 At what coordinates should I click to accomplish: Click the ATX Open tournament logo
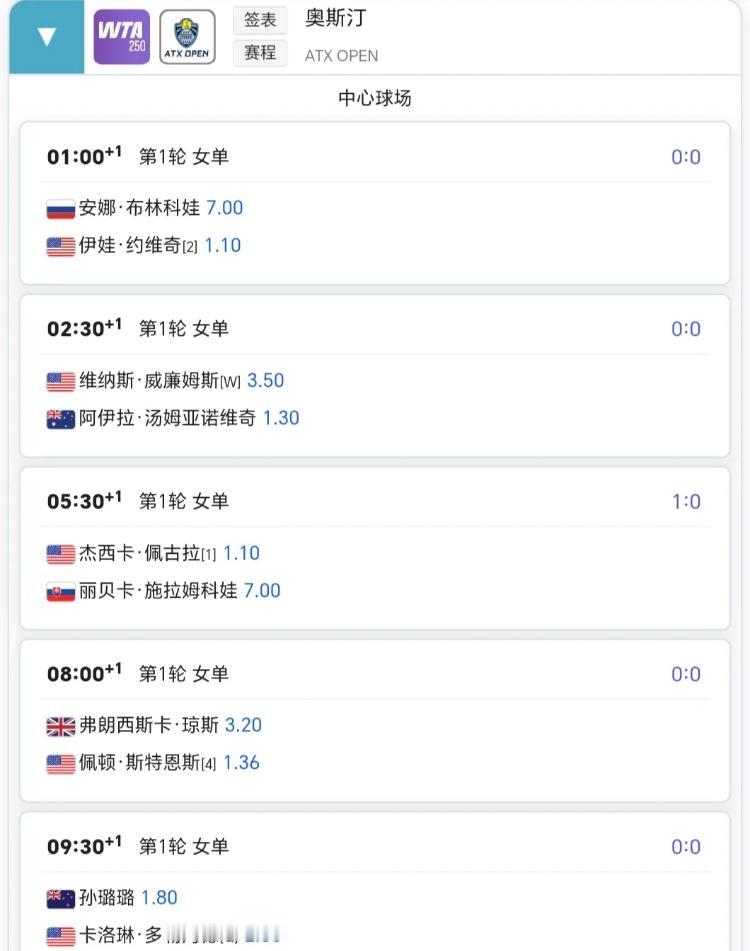point(187,37)
